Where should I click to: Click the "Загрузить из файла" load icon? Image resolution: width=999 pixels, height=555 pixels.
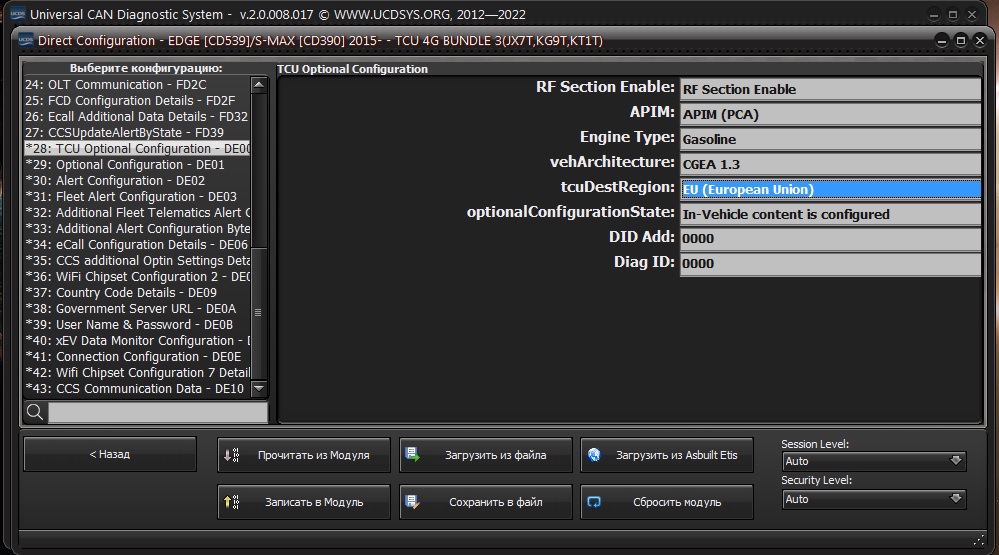pyautogui.click(x=413, y=455)
